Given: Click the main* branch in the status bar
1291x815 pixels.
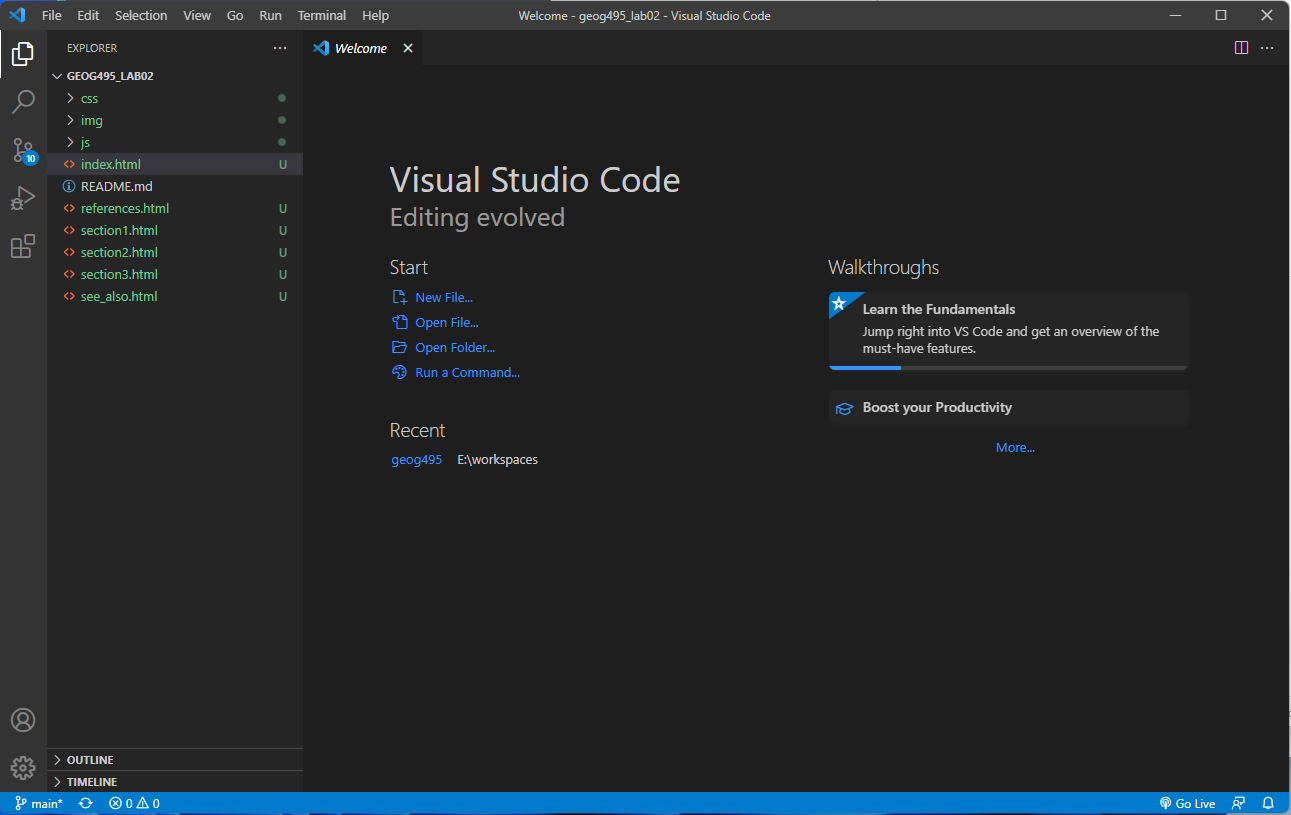Looking at the screenshot, I should [x=39, y=803].
